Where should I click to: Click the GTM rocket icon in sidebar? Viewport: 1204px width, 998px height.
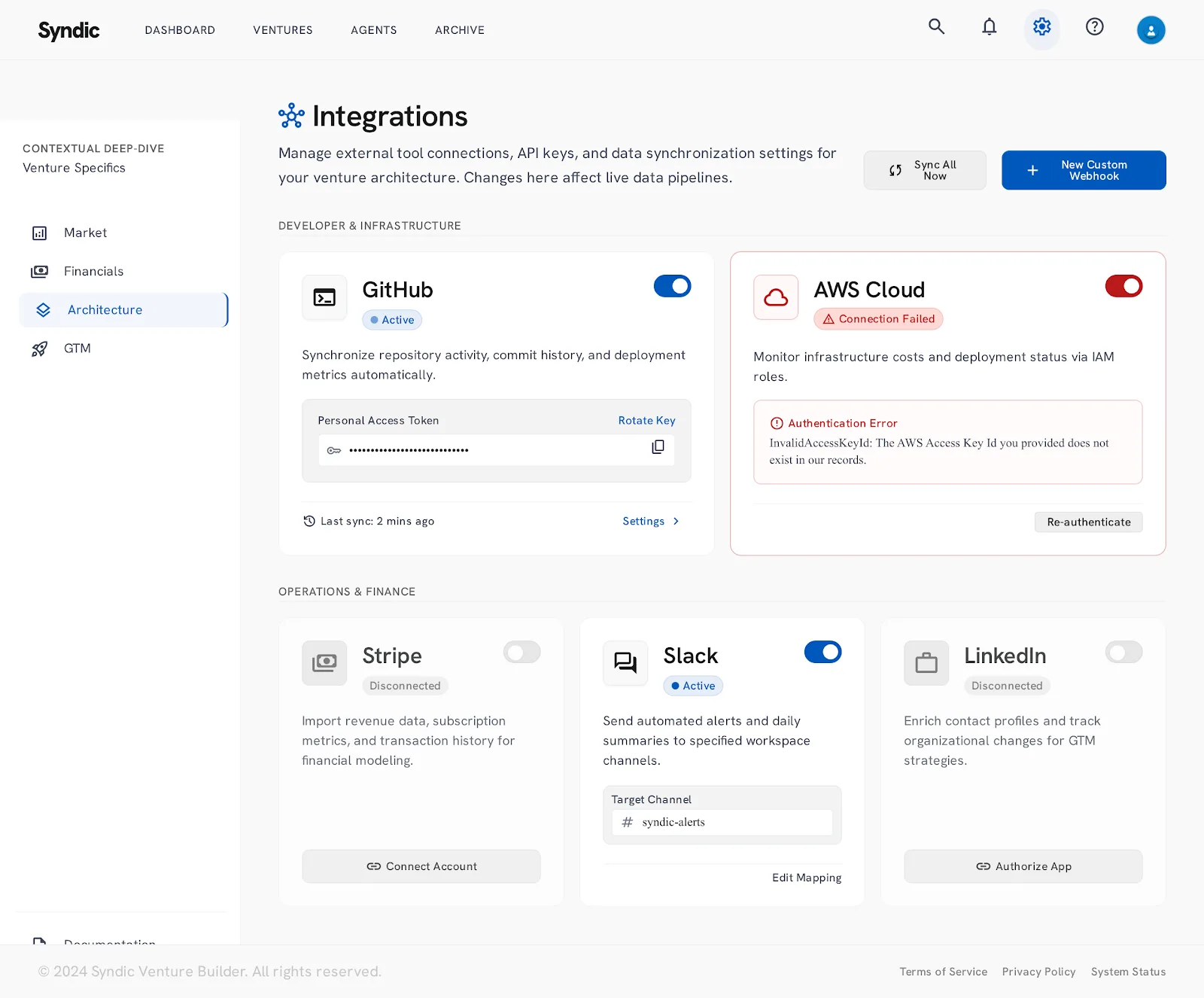[40, 348]
